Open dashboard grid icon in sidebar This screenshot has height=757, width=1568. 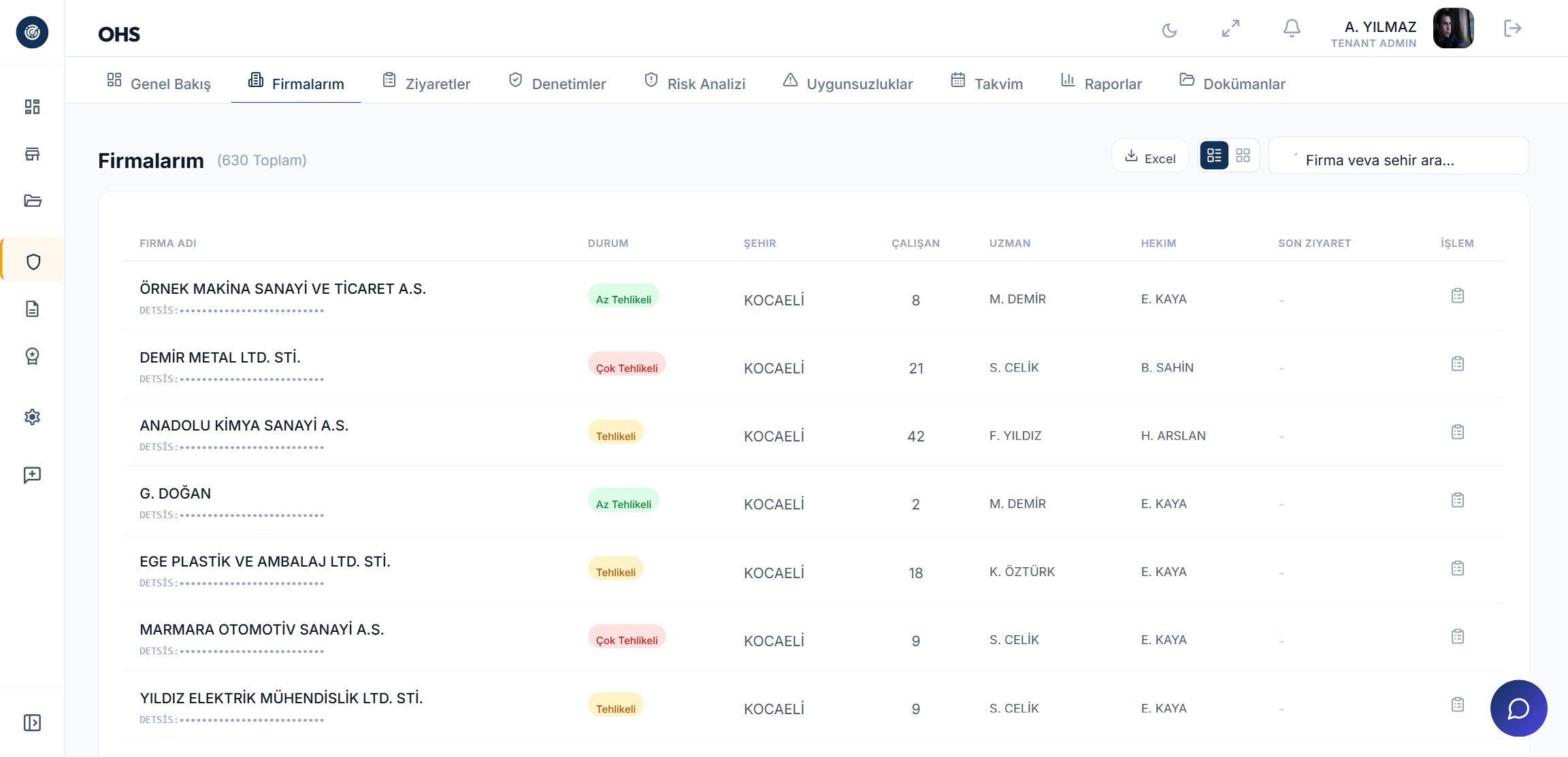[32, 107]
